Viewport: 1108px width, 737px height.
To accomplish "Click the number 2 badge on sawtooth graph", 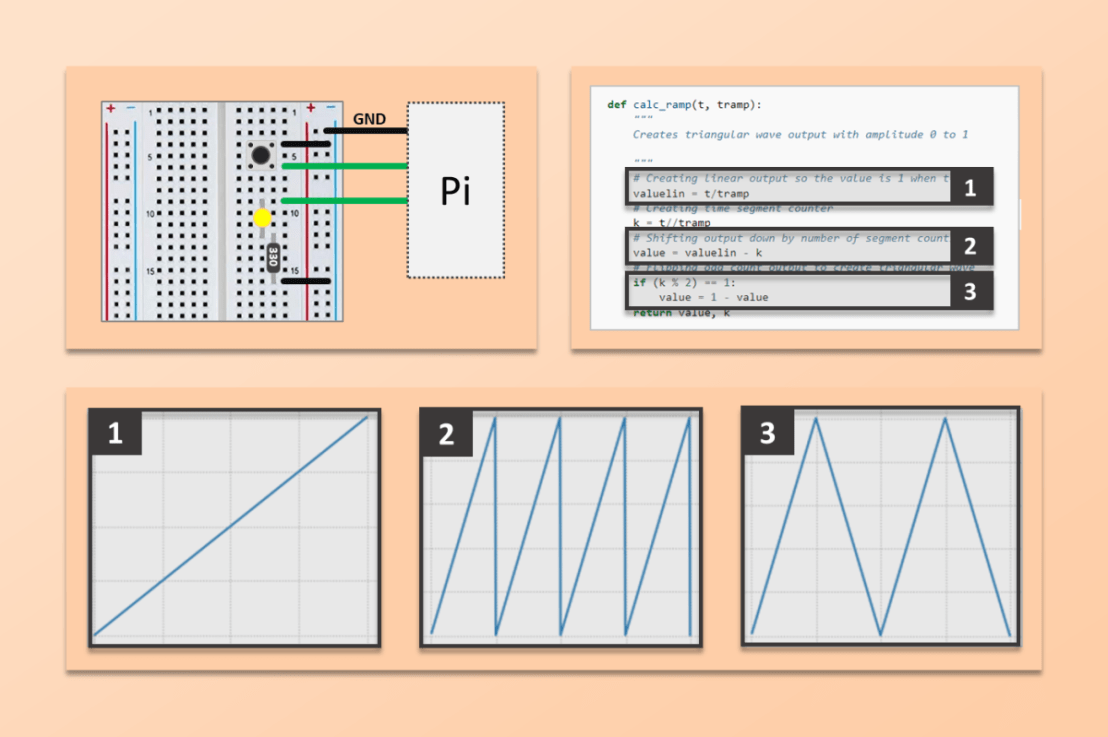I will point(447,434).
